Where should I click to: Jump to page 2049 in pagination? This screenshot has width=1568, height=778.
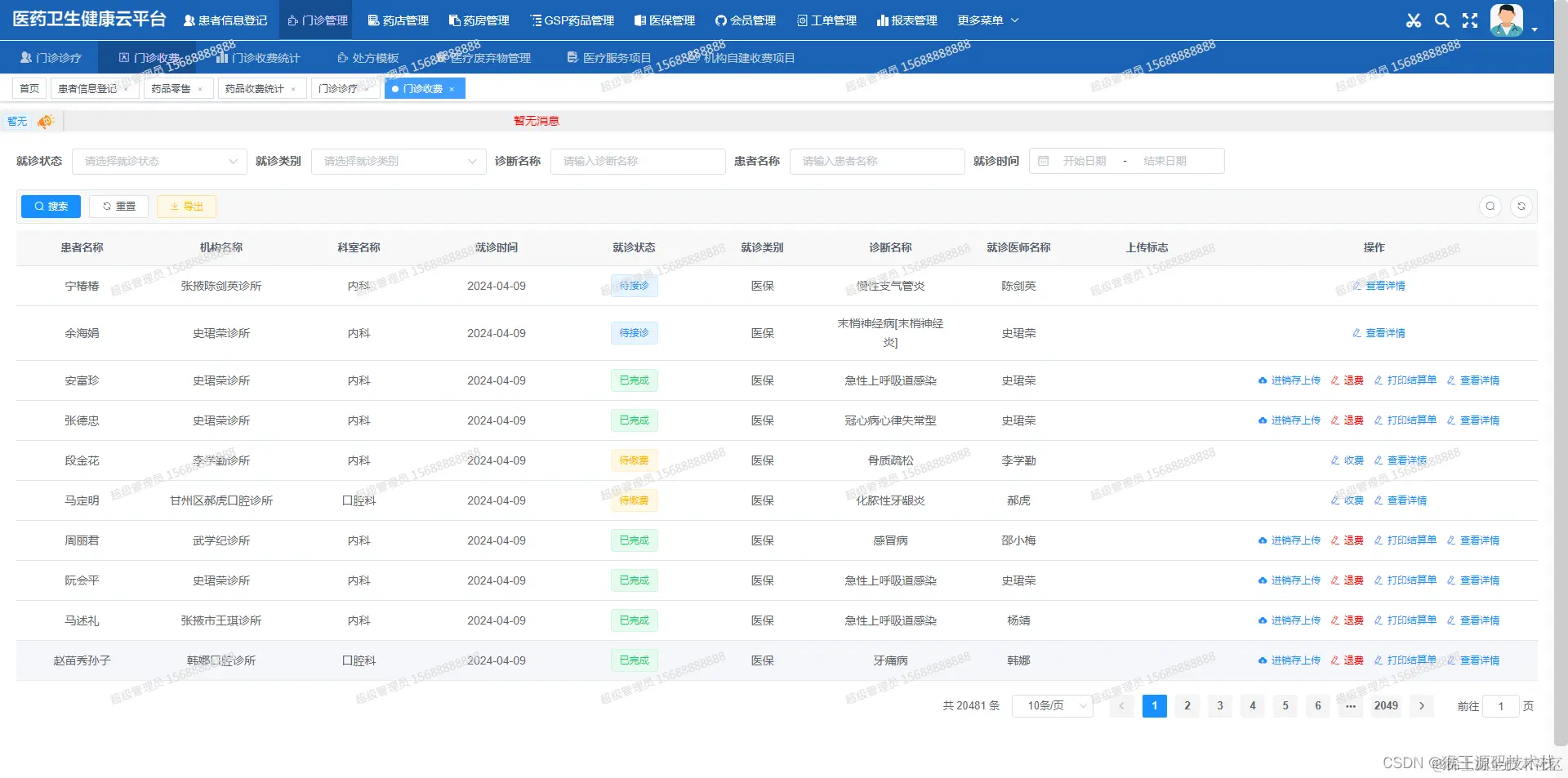tap(1386, 705)
